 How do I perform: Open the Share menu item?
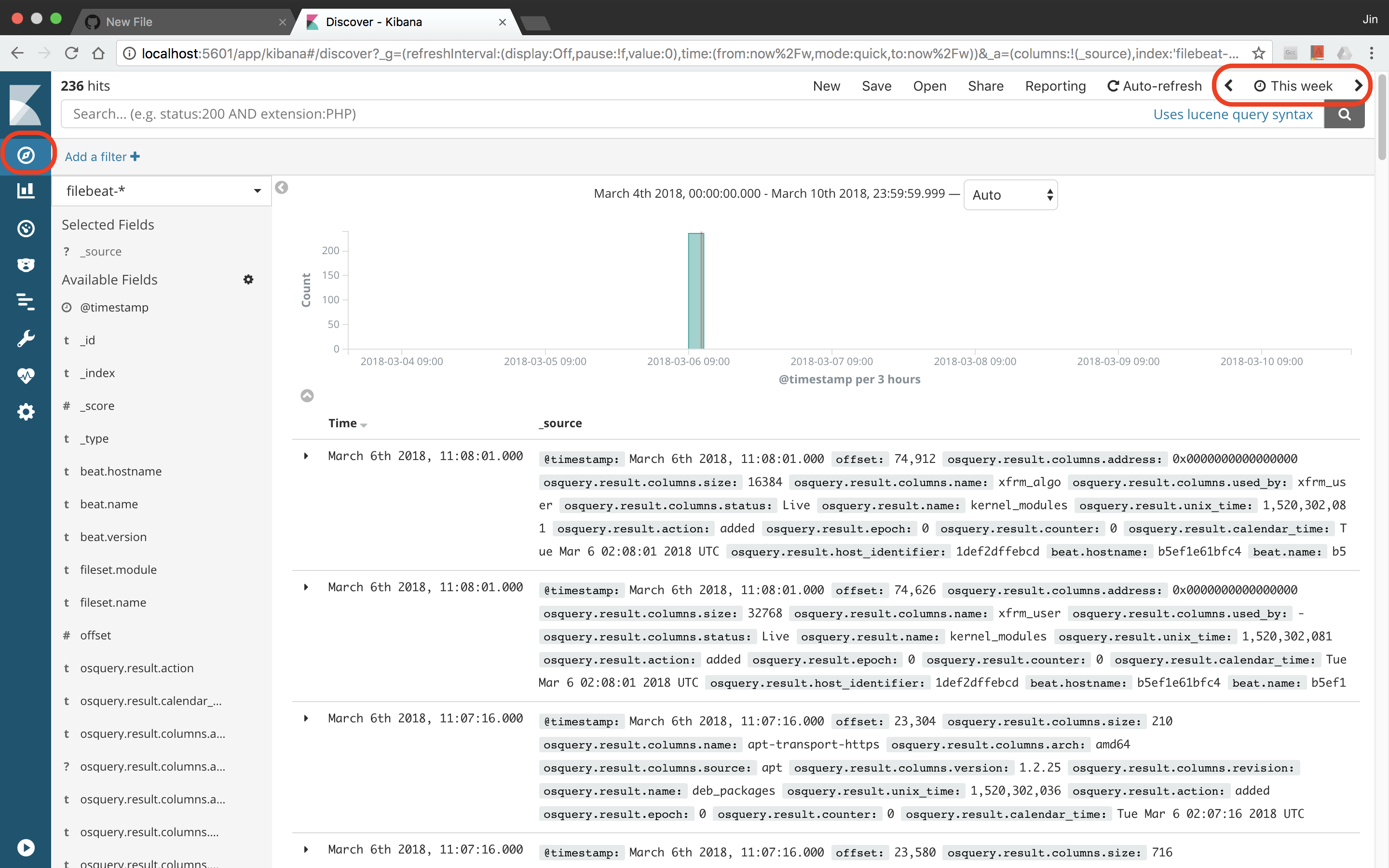click(x=985, y=86)
